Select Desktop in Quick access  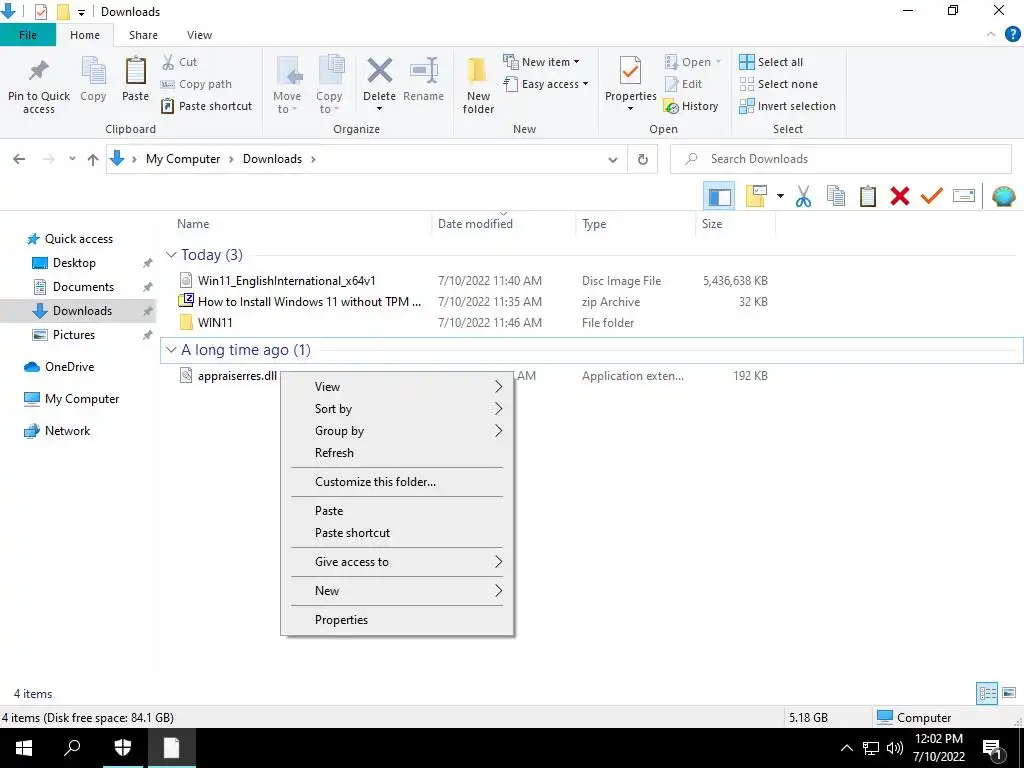(x=74, y=263)
